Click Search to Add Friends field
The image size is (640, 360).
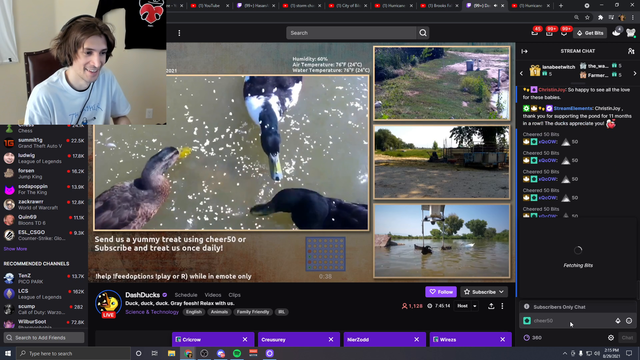tap(44, 338)
